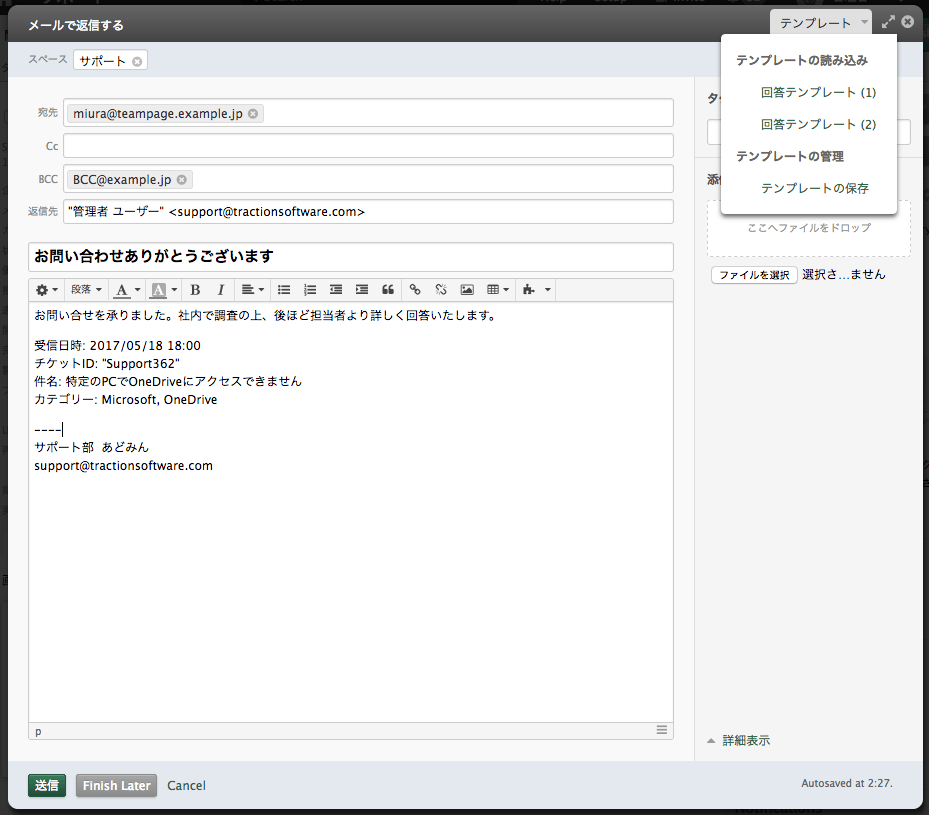Viewport: 929px width, 815px height.
Task: Click the Cc input field
Action: pyautogui.click(x=368, y=146)
